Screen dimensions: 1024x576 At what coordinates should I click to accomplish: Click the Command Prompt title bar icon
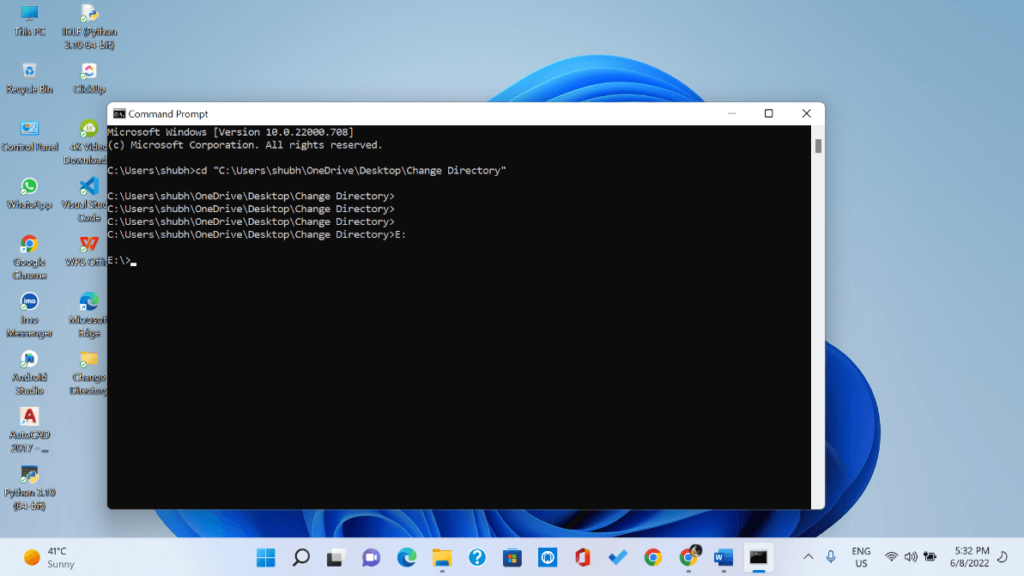tap(119, 114)
